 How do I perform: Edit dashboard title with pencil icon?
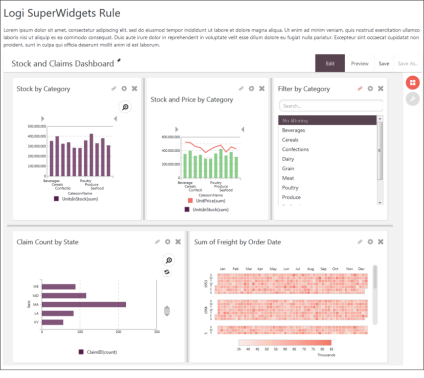click(119, 61)
